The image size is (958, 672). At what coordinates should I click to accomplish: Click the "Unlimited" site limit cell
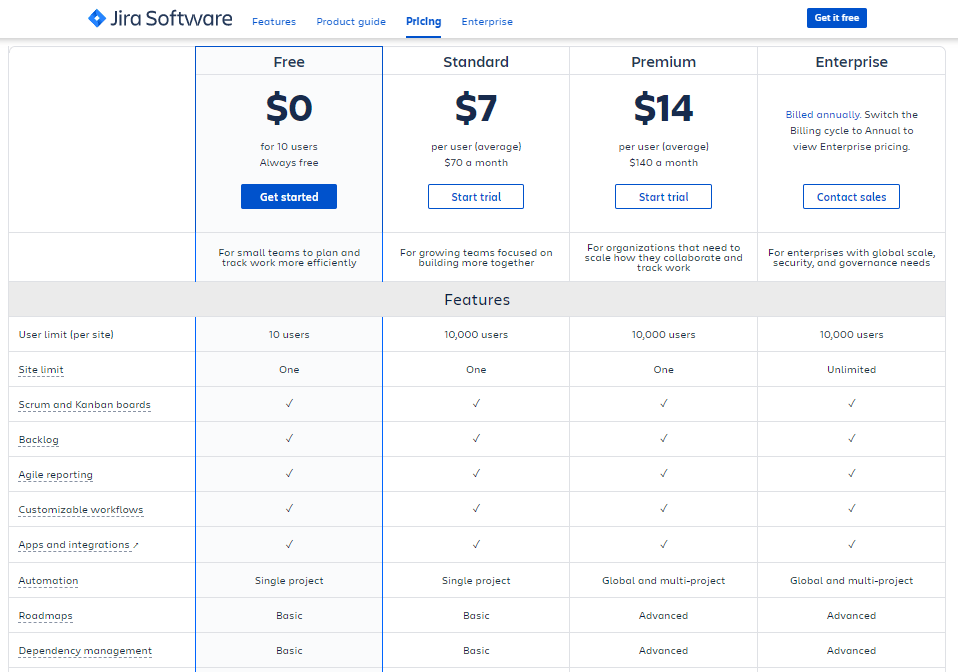[x=852, y=370]
